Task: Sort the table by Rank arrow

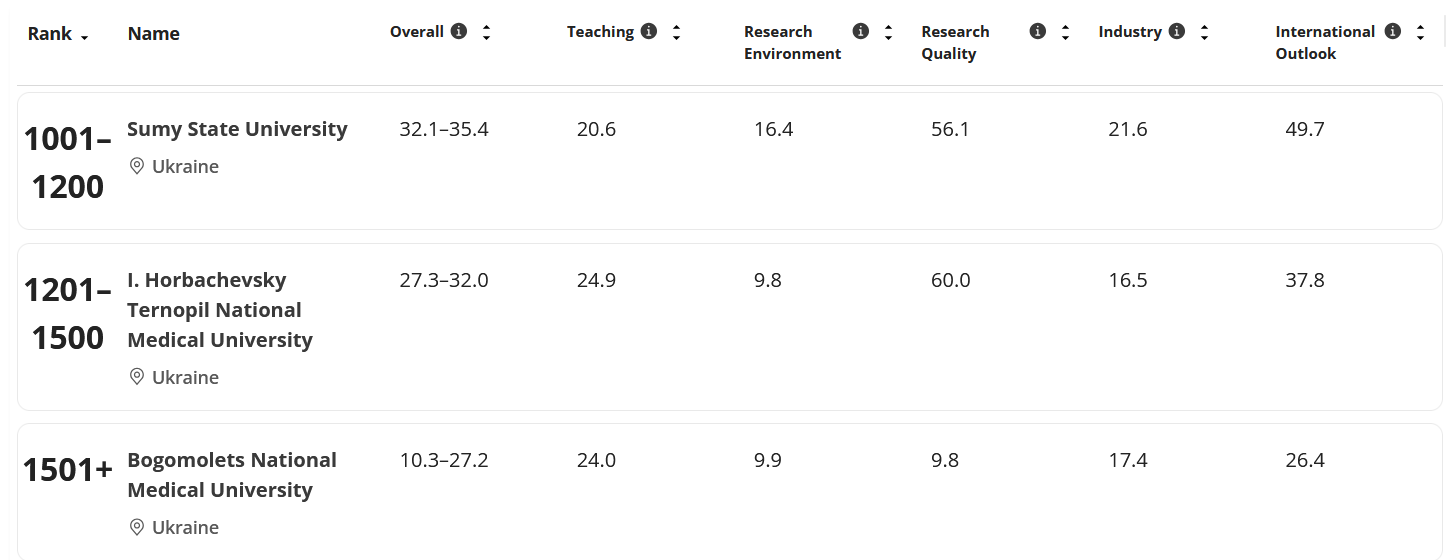Action: tap(84, 37)
